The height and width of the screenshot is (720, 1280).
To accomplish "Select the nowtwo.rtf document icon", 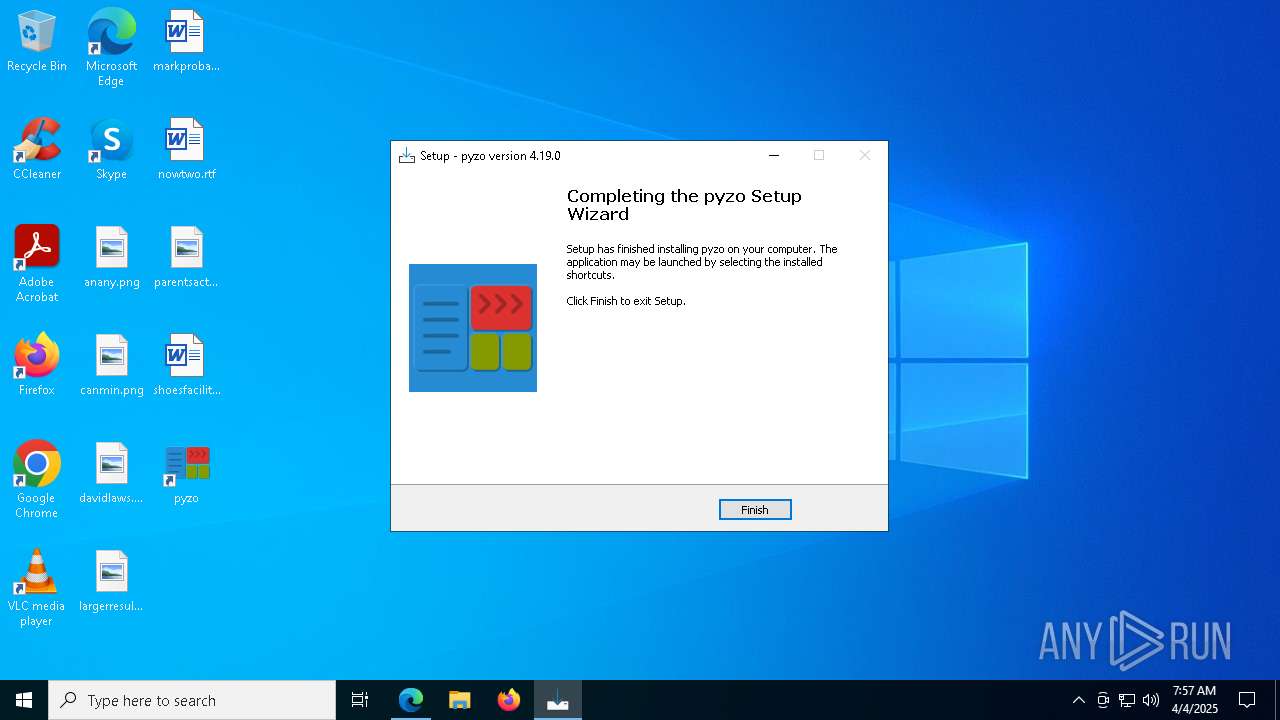I will coord(186,149).
